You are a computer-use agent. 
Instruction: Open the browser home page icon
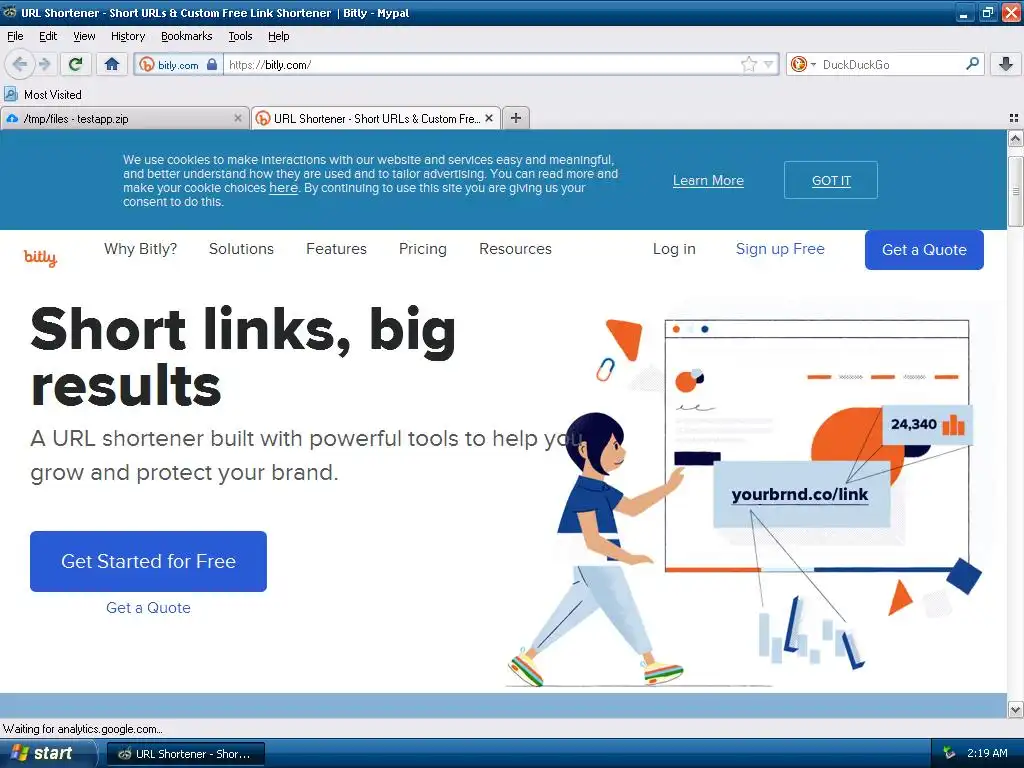[x=112, y=64]
